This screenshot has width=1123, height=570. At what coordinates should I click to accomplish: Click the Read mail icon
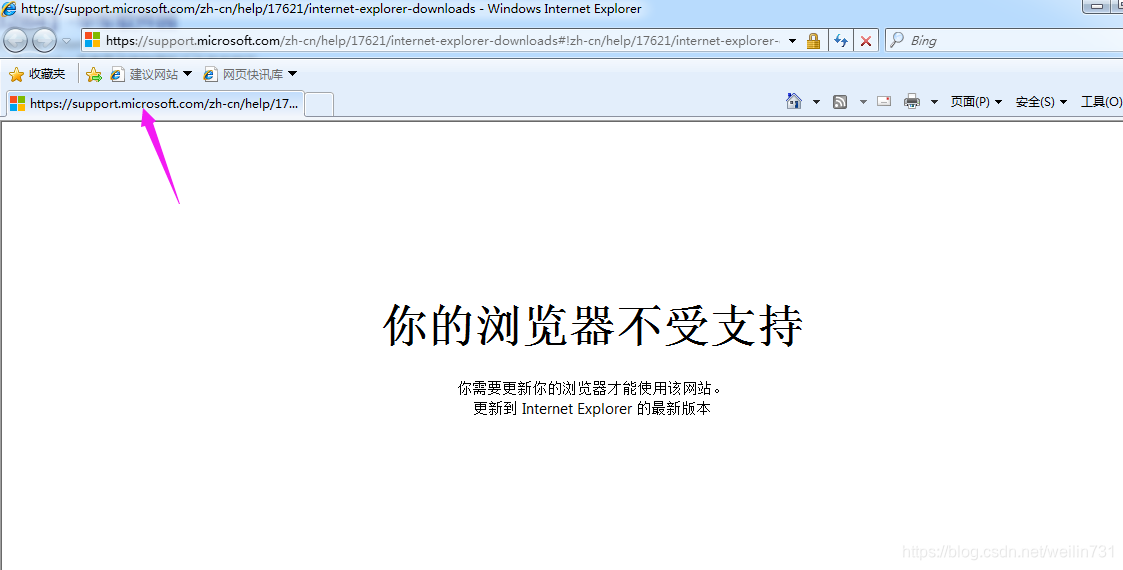885,101
